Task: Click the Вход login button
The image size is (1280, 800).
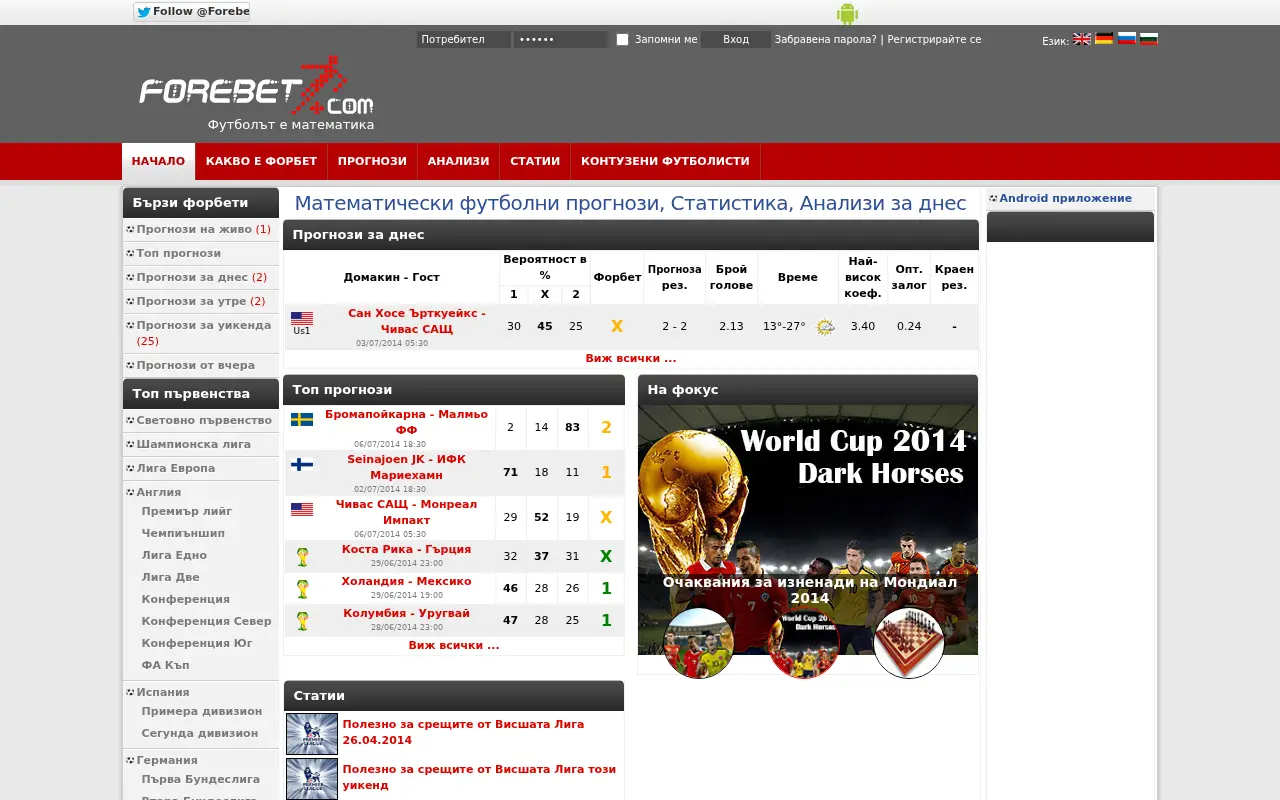Action: [736, 40]
